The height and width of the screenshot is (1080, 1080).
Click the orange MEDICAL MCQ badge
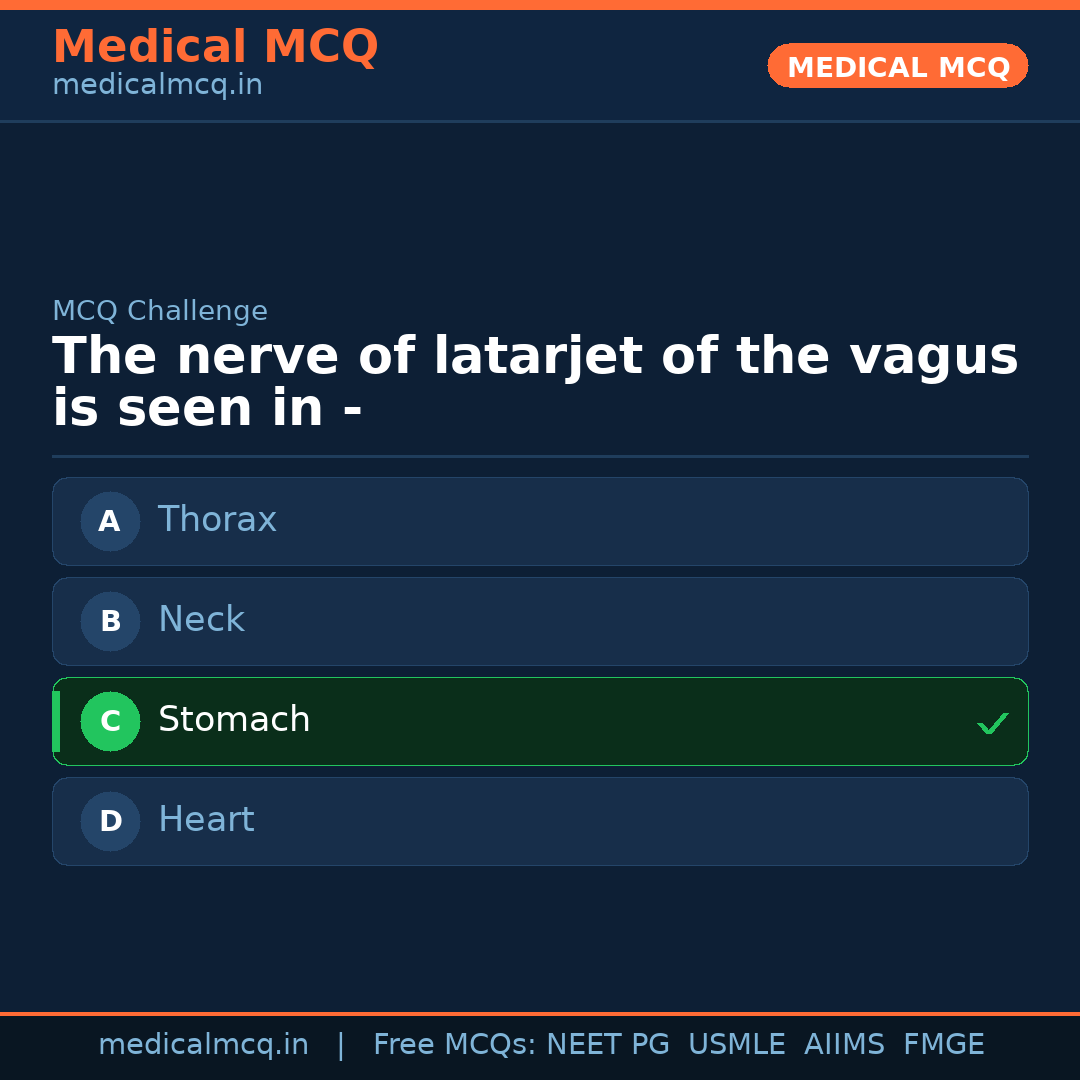(x=897, y=66)
